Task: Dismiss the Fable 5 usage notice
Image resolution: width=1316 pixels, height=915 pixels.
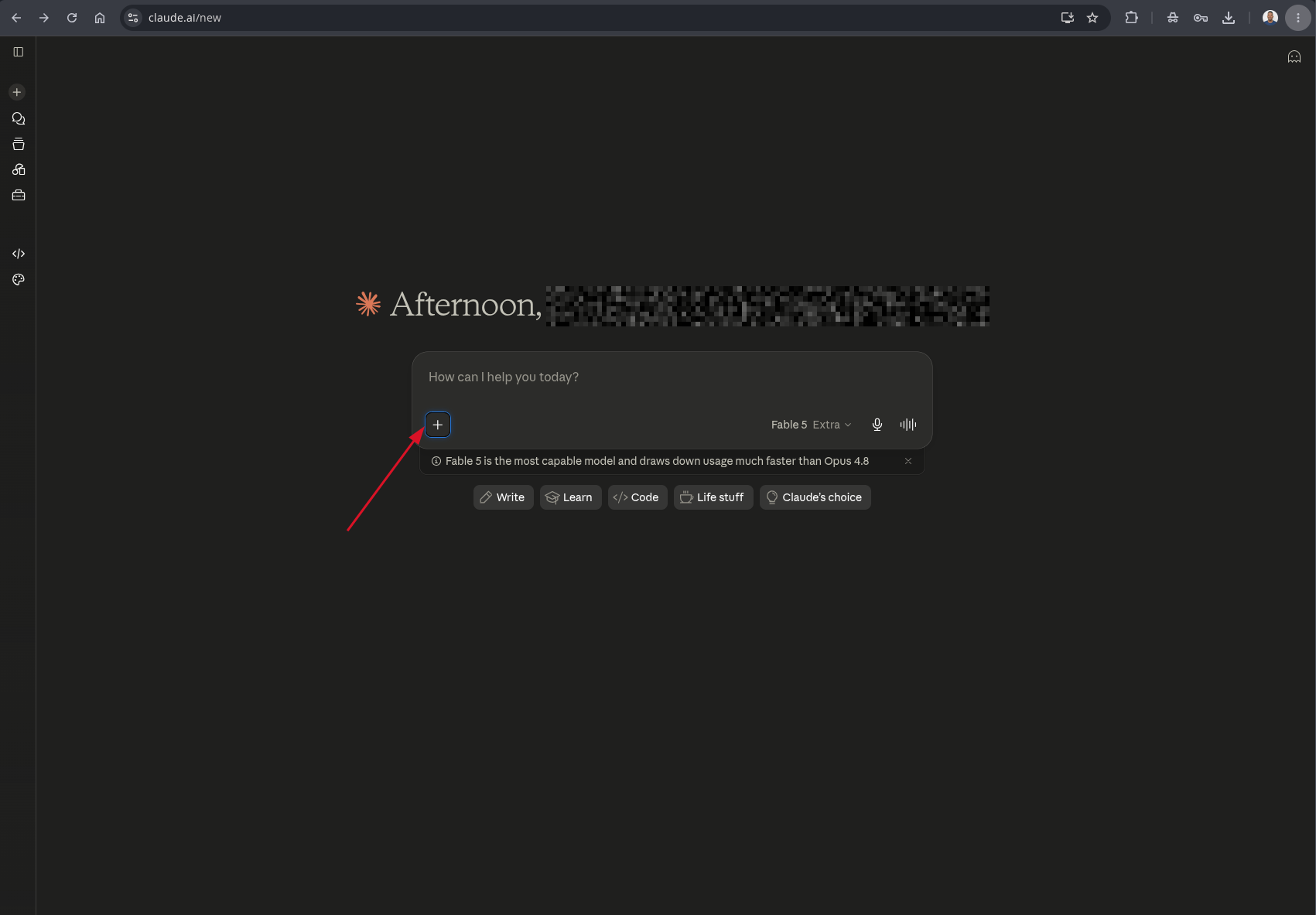Action: (x=908, y=461)
